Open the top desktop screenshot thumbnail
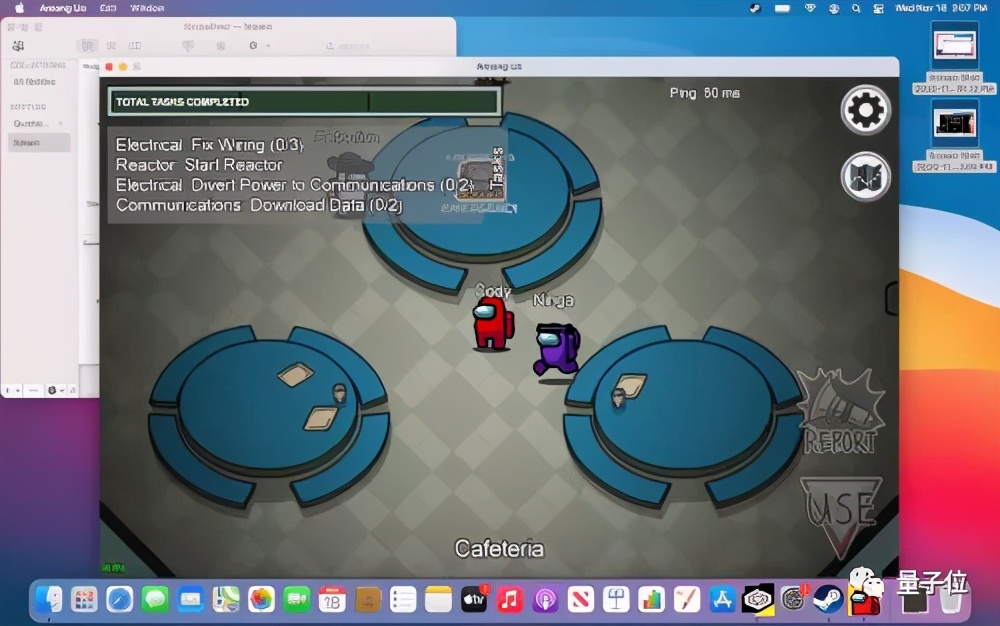 955,46
